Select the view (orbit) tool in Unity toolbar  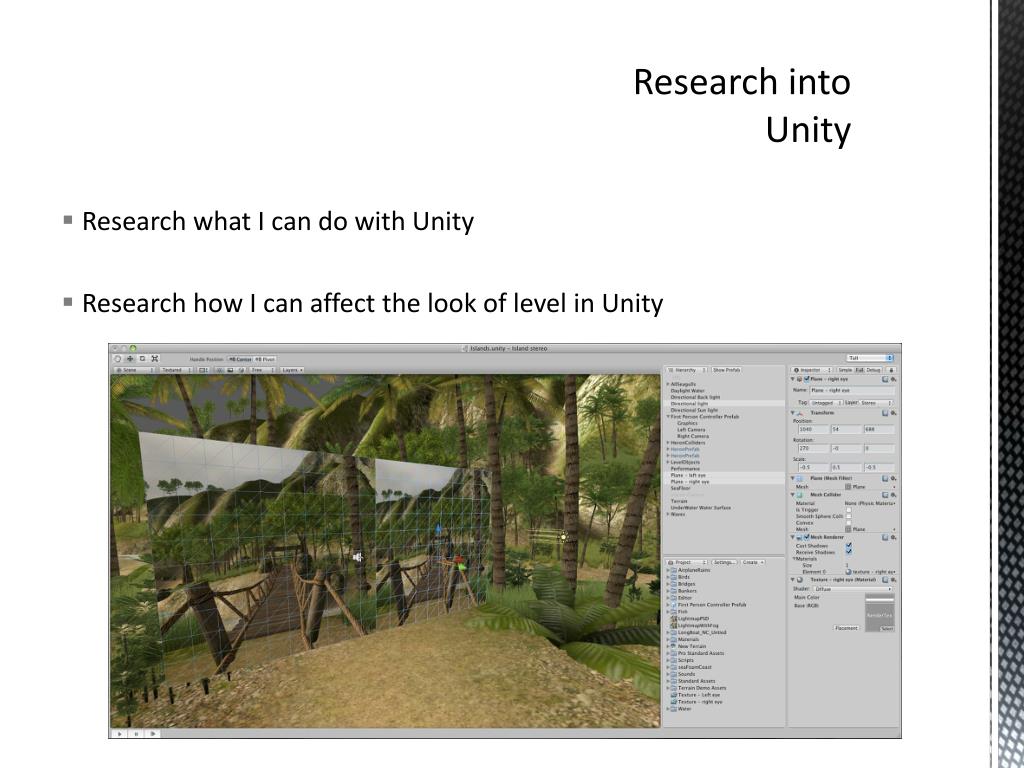[118, 359]
